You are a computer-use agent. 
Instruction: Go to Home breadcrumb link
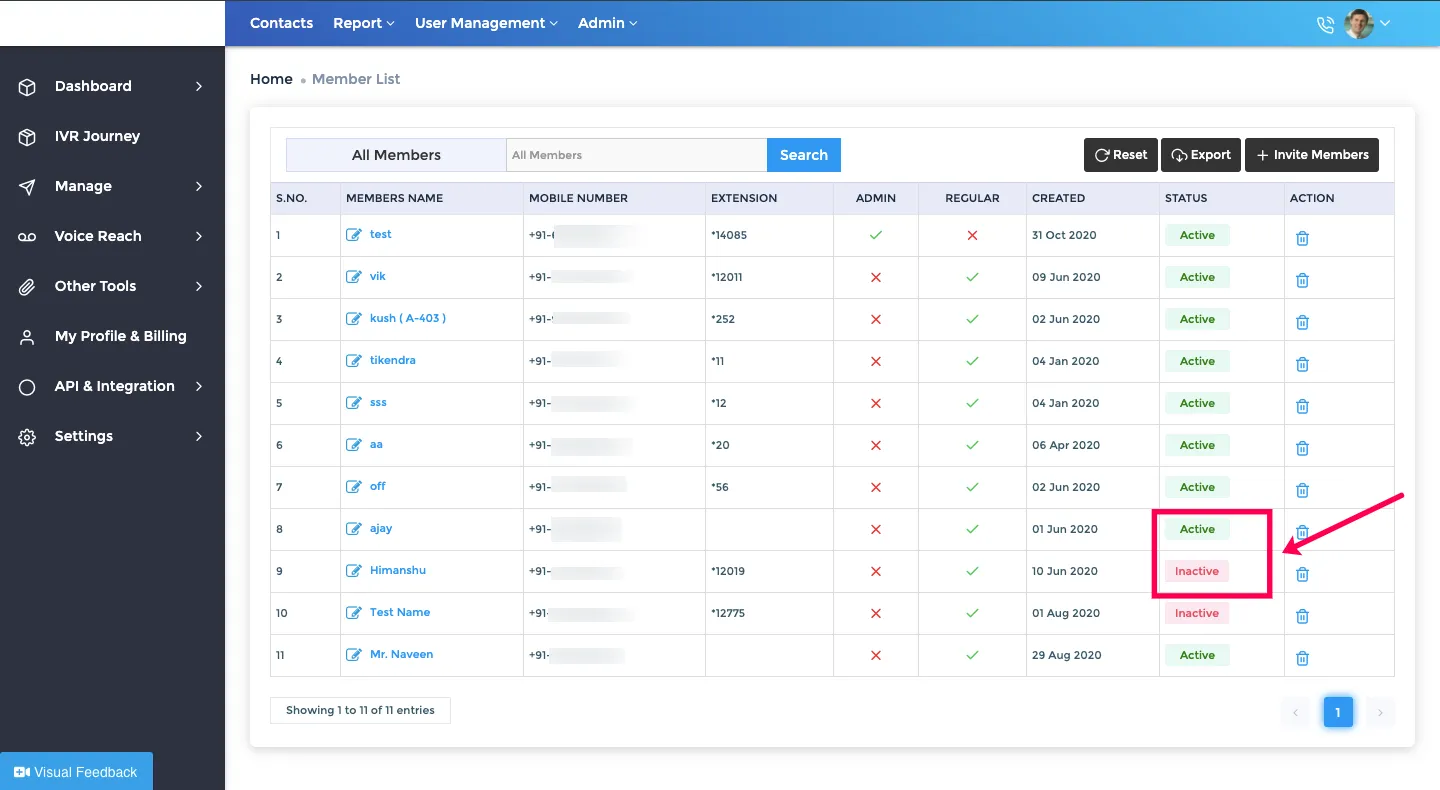click(x=271, y=79)
